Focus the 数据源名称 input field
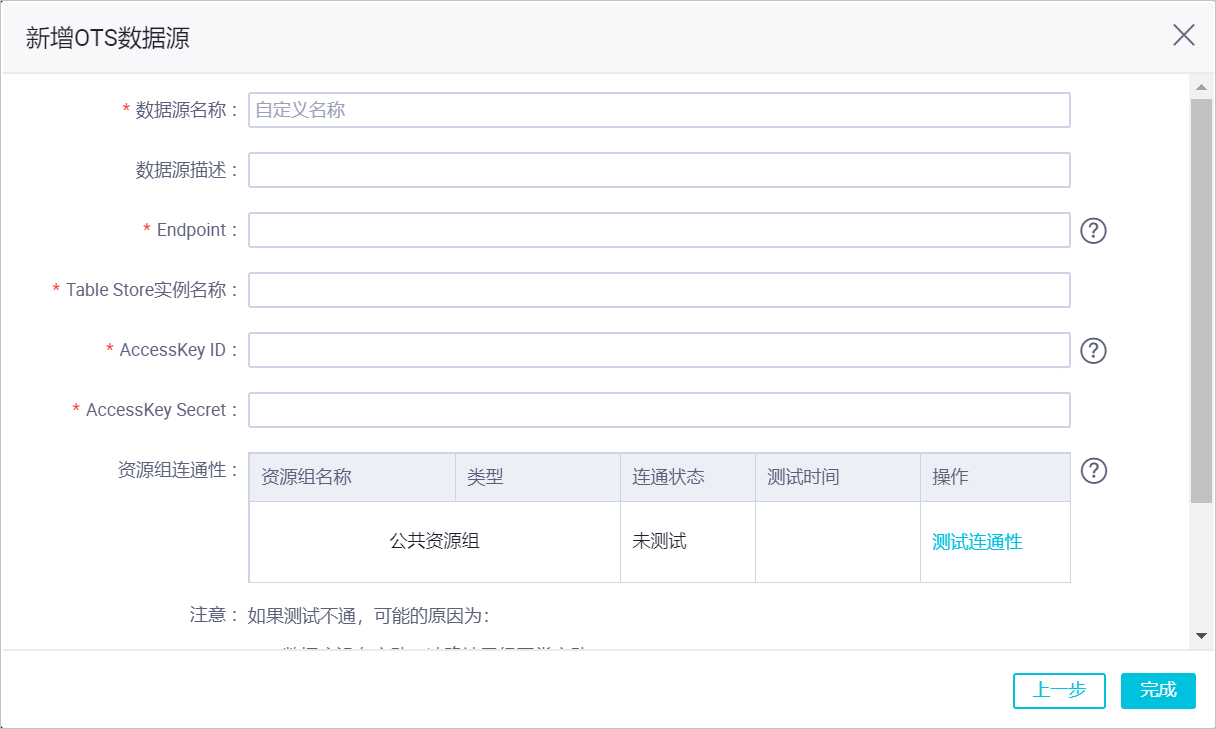 click(659, 110)
